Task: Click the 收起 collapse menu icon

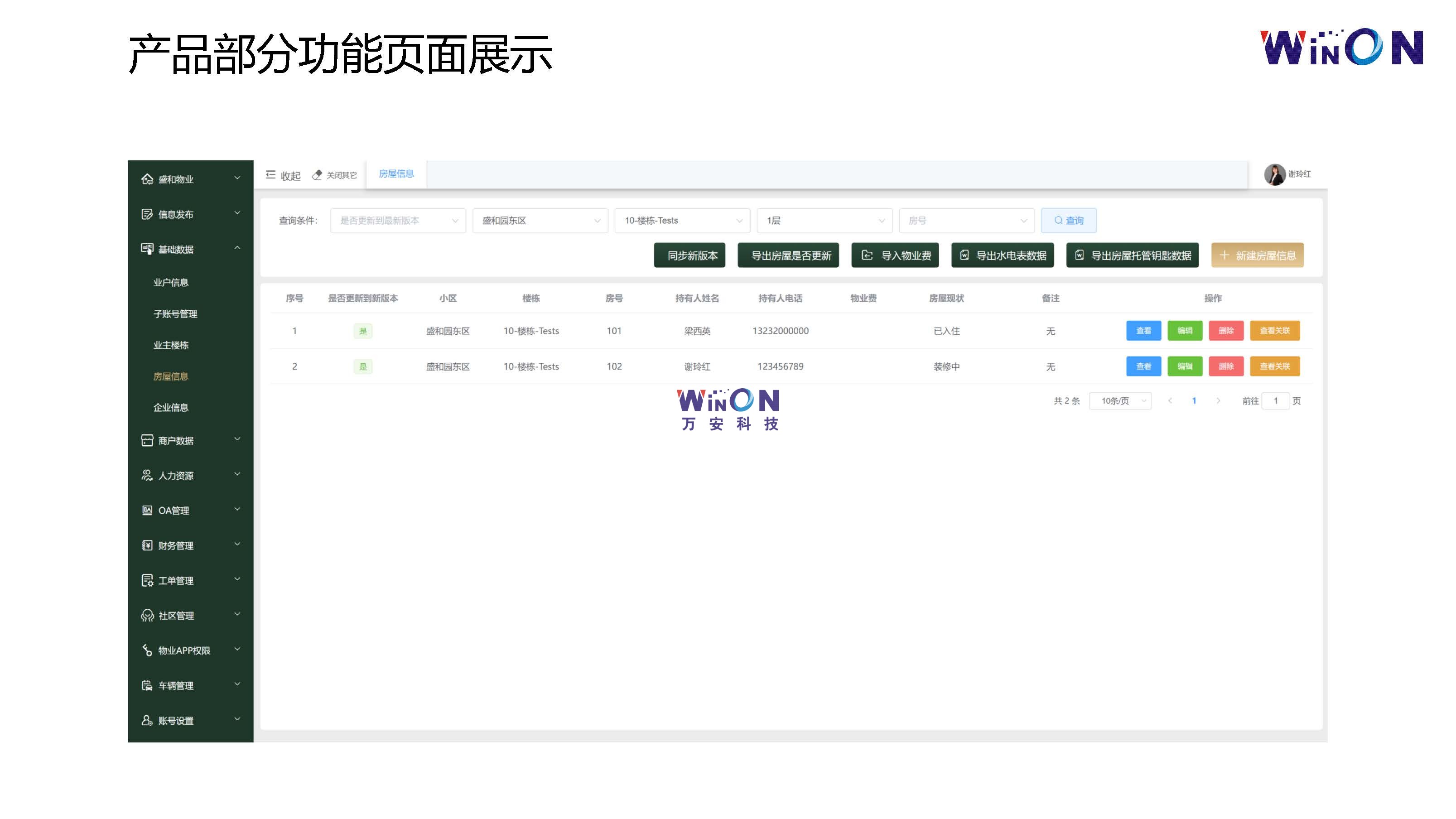Action: click(x=271, y=175)
